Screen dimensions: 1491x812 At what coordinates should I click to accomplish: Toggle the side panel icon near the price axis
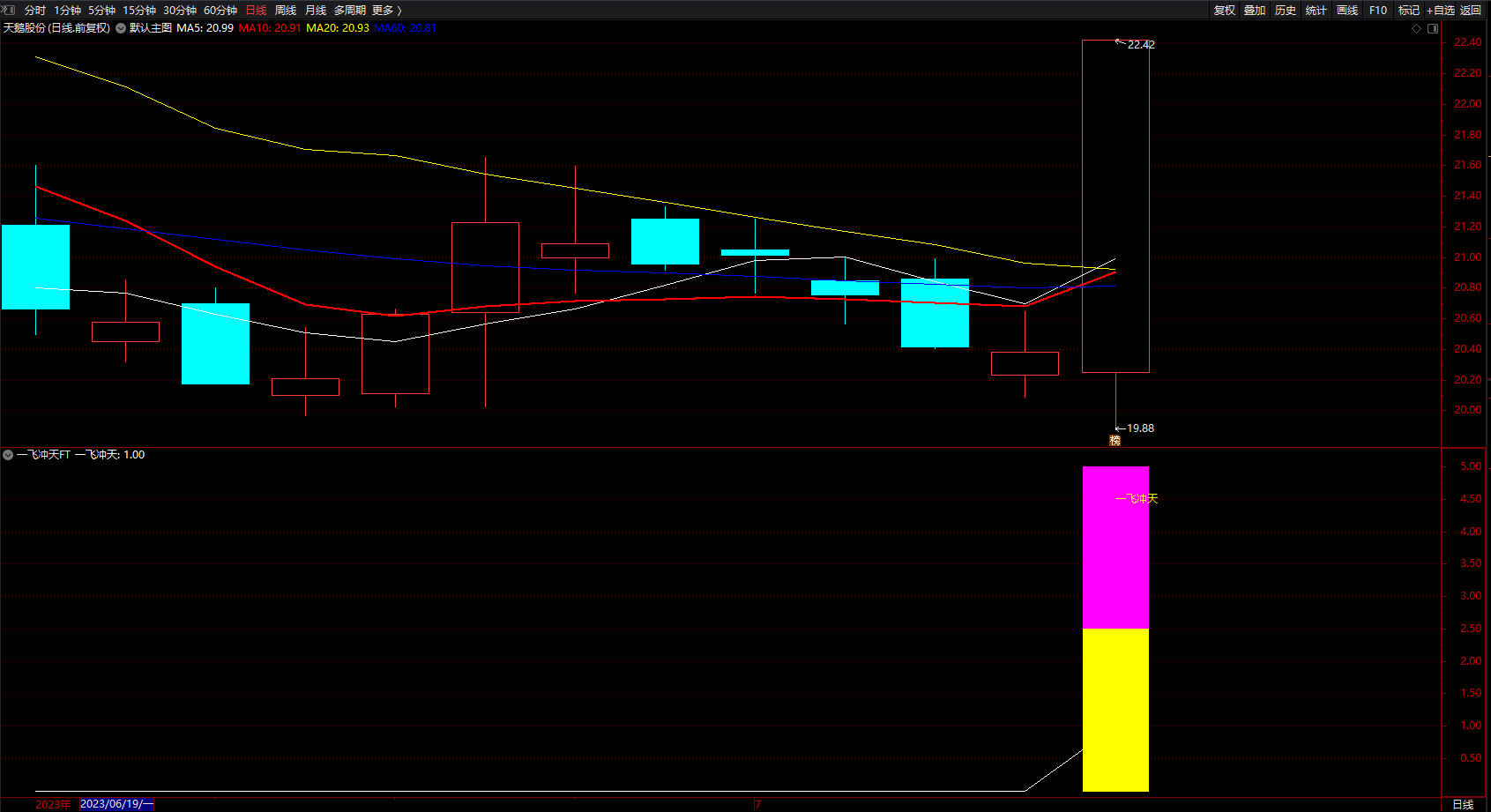coord(1433,28)
